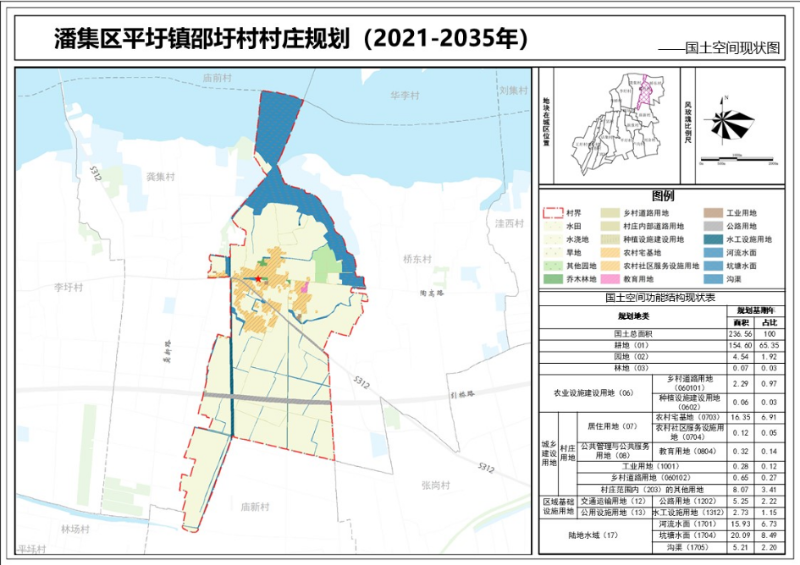800x565 pixels.
Task: Select the pink 教育用地 legend swatch
Action: click(x=609, y=279)
